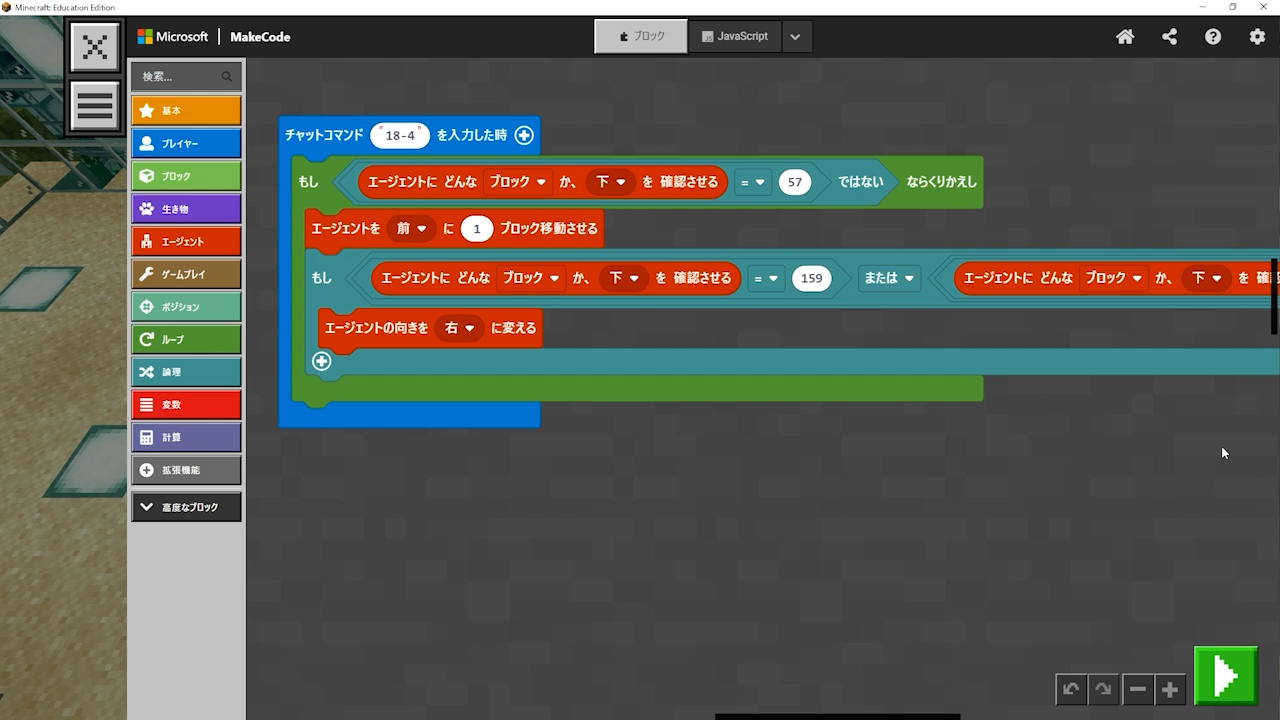
Task: Open the Share project icon
Action: [1169, 37]
